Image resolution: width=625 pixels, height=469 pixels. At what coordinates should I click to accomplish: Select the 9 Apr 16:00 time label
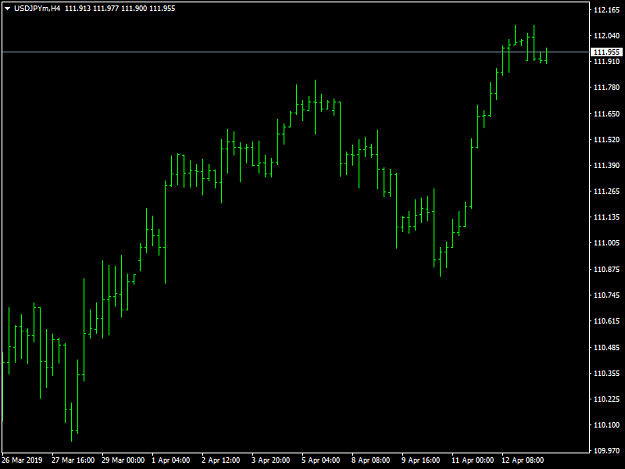coord(421,460)
